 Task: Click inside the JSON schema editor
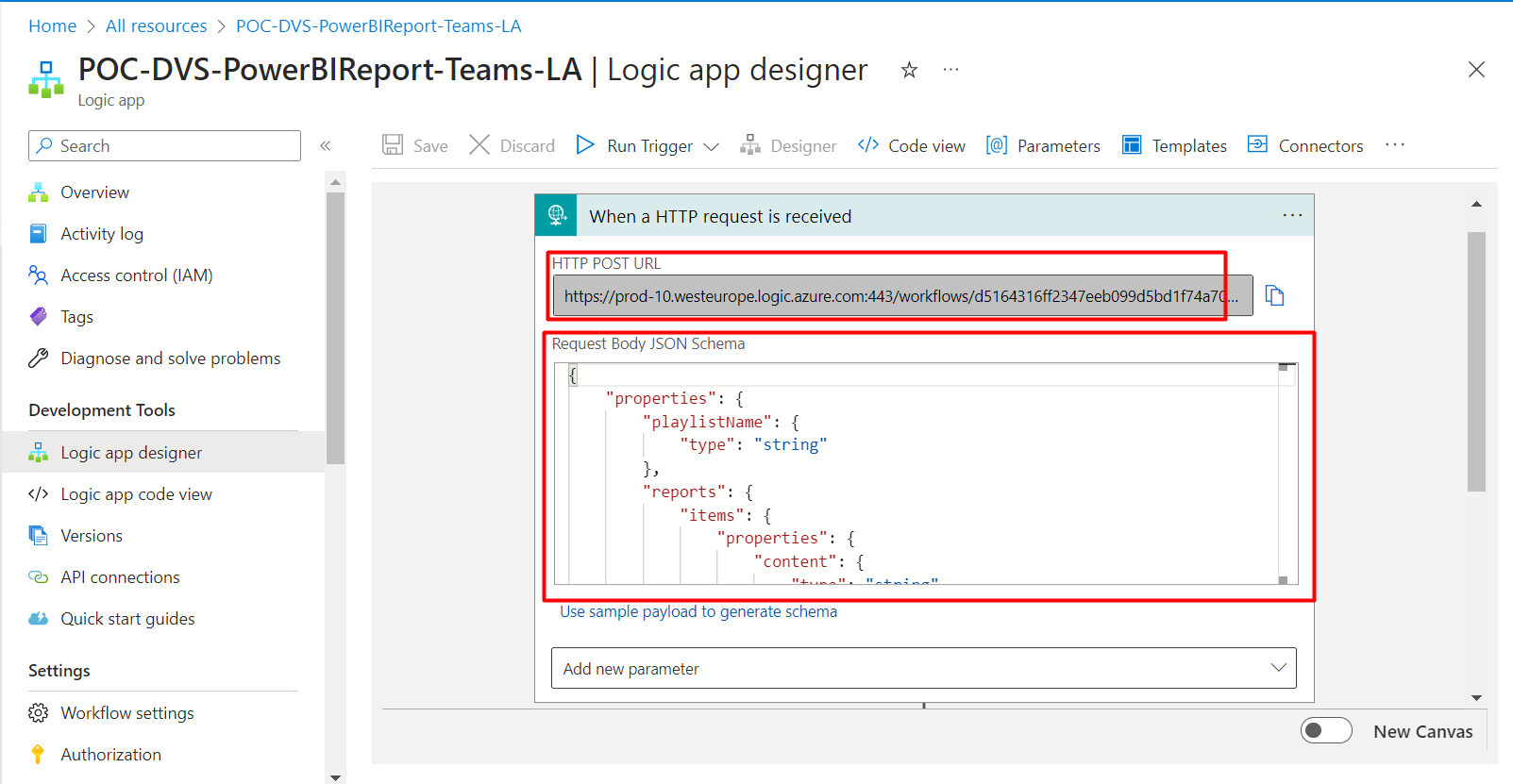925,474
